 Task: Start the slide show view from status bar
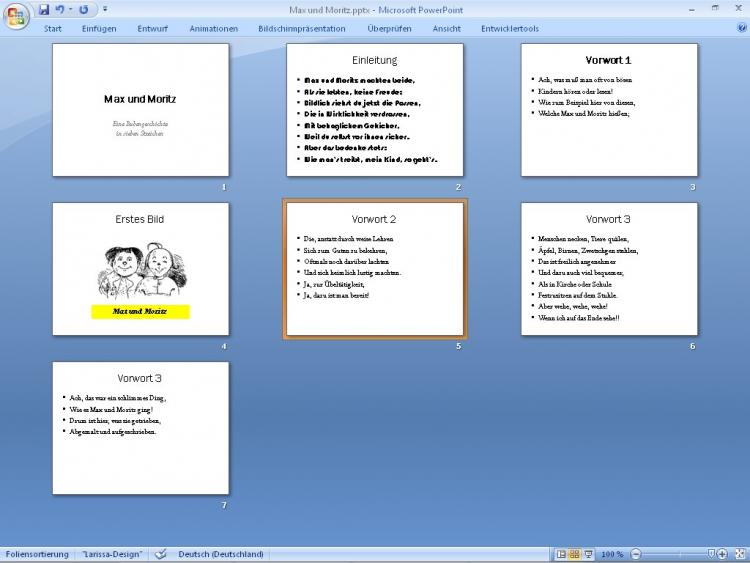(x=588, y=554)
